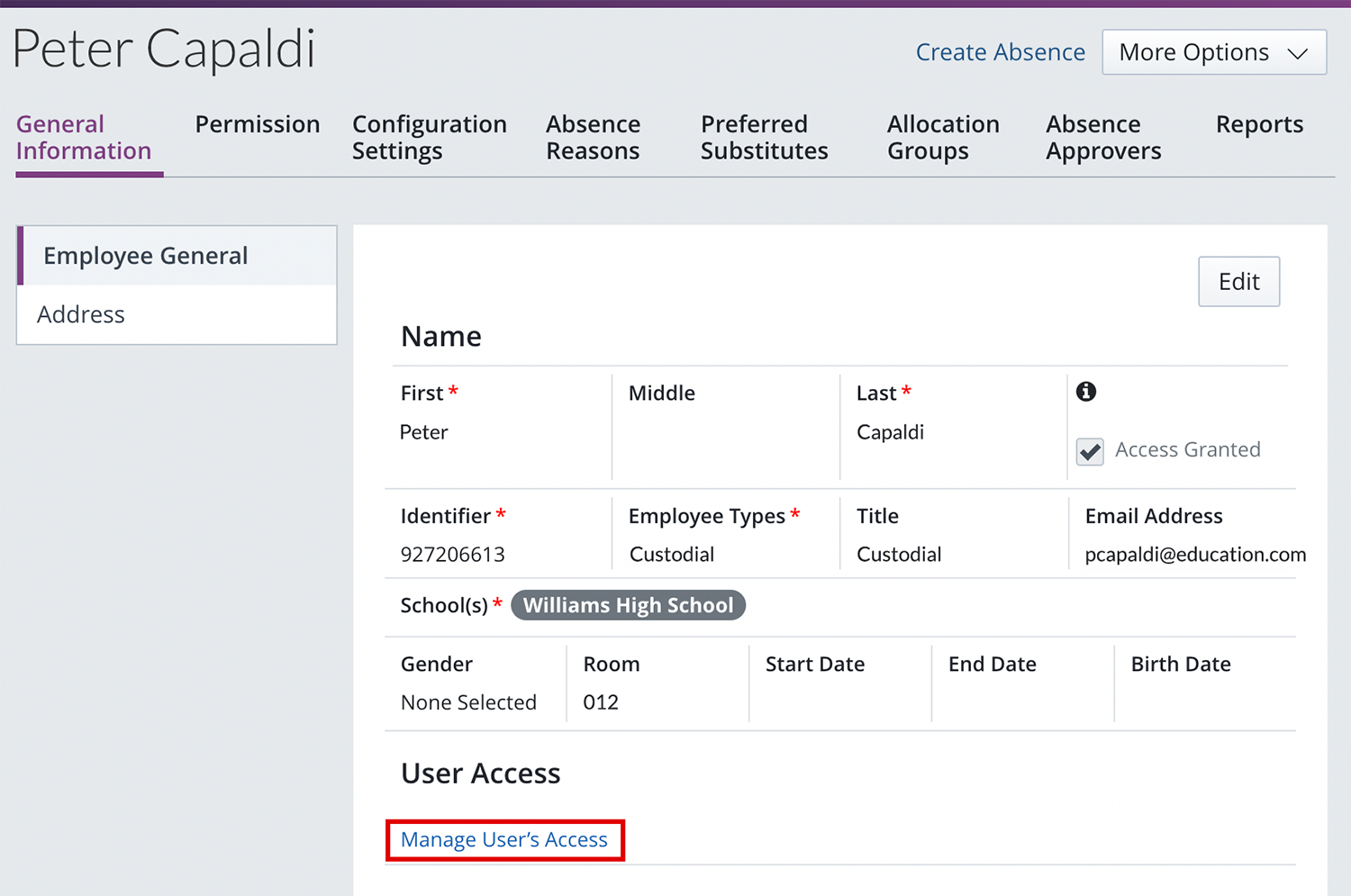This screenshot has height=896, width=1351.
Task: Click the Employee Types value Custodial
Action: 672,555
